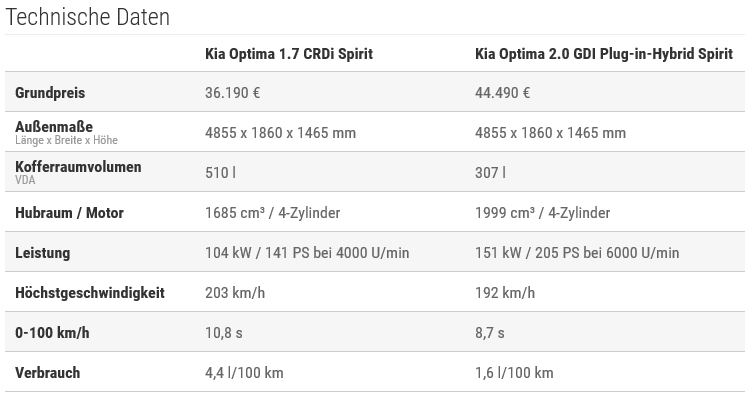Screen dimensions: 755x404
Task: Select the 307 l trunk volume value
Action: pyautogui.click(x=490, y=173)
